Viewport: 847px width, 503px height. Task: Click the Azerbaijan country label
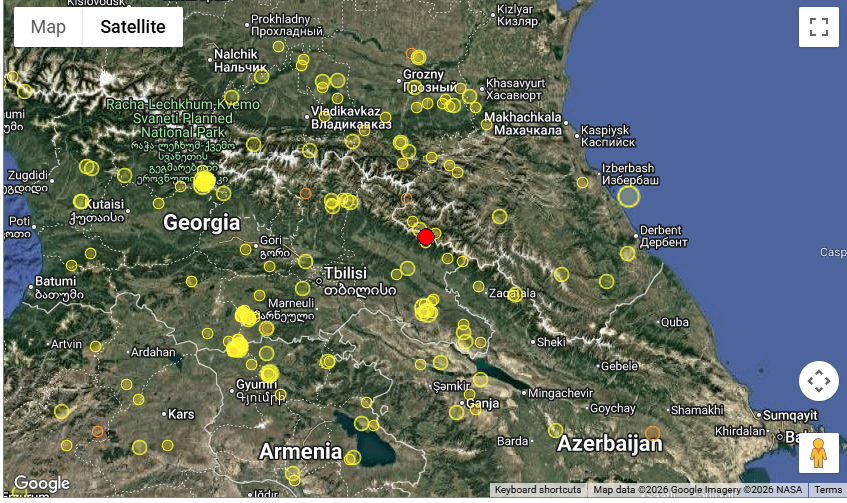(x=609, y=443)
